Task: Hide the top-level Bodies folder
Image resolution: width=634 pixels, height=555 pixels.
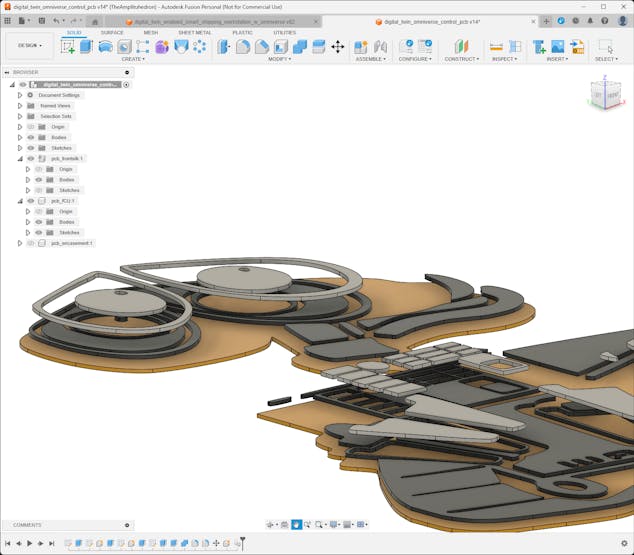Action: 31,137
